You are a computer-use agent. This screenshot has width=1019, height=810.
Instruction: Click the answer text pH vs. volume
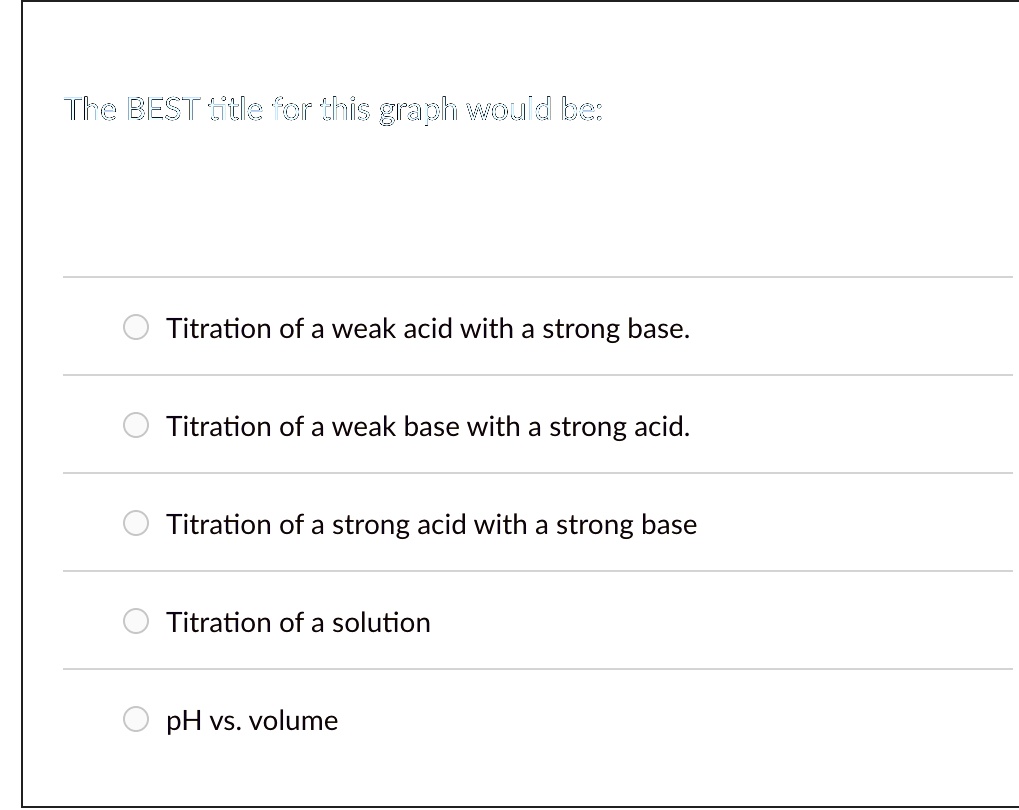click(253, 719)
